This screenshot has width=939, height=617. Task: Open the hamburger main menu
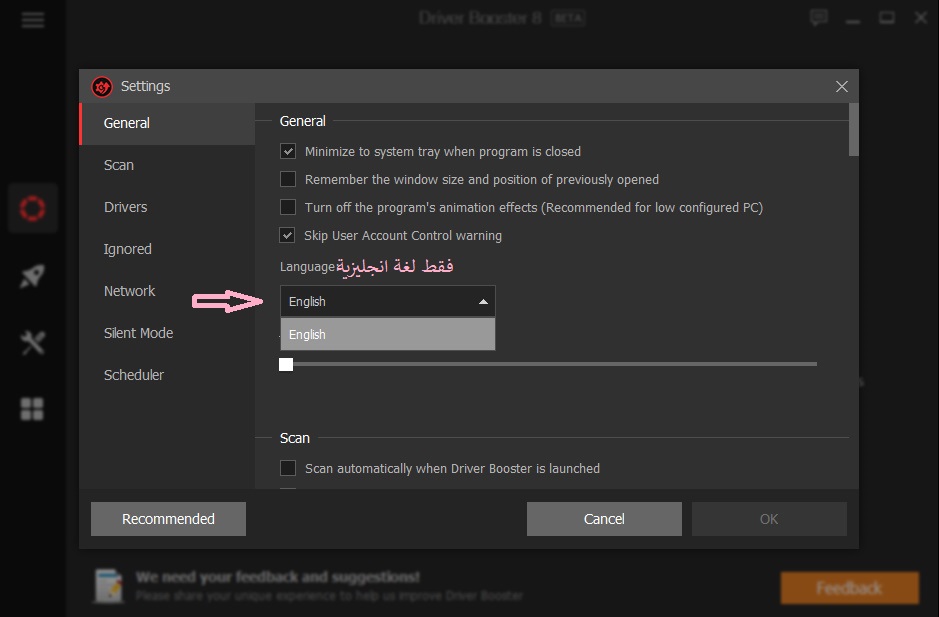(x=33, y=20)
